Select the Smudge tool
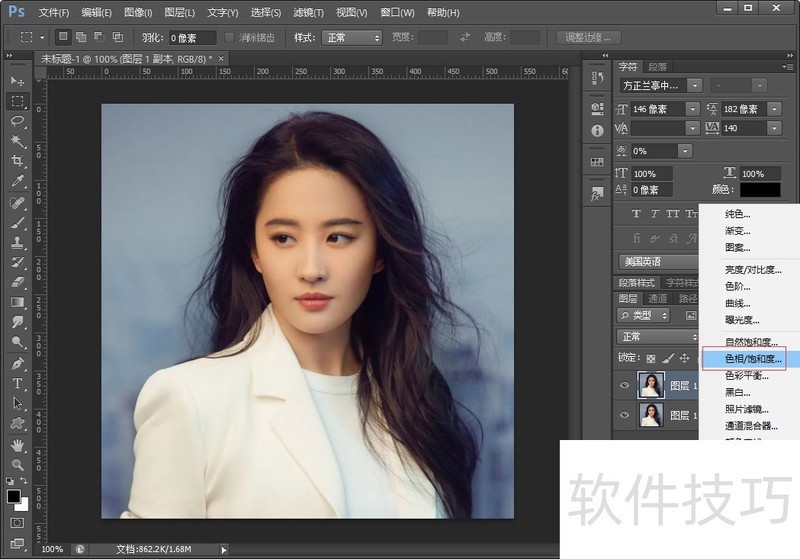Screen dimensions: 800x559 (17, 322)
